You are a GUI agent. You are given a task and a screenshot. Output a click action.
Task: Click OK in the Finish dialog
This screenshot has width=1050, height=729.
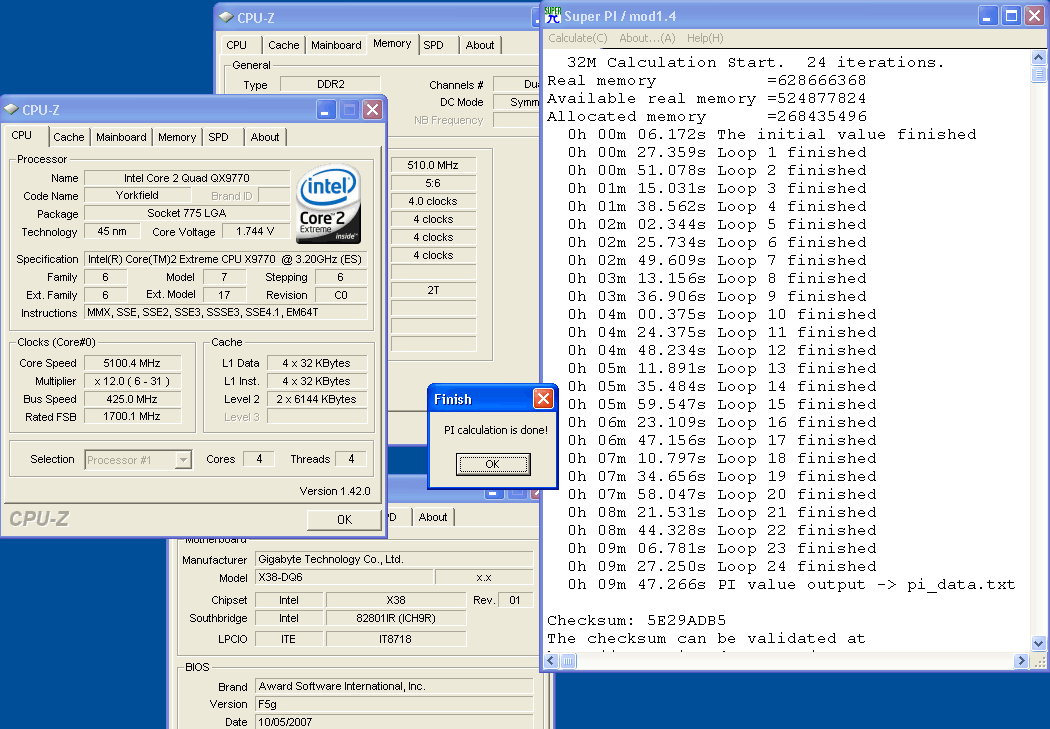click(x=493, y=464)
